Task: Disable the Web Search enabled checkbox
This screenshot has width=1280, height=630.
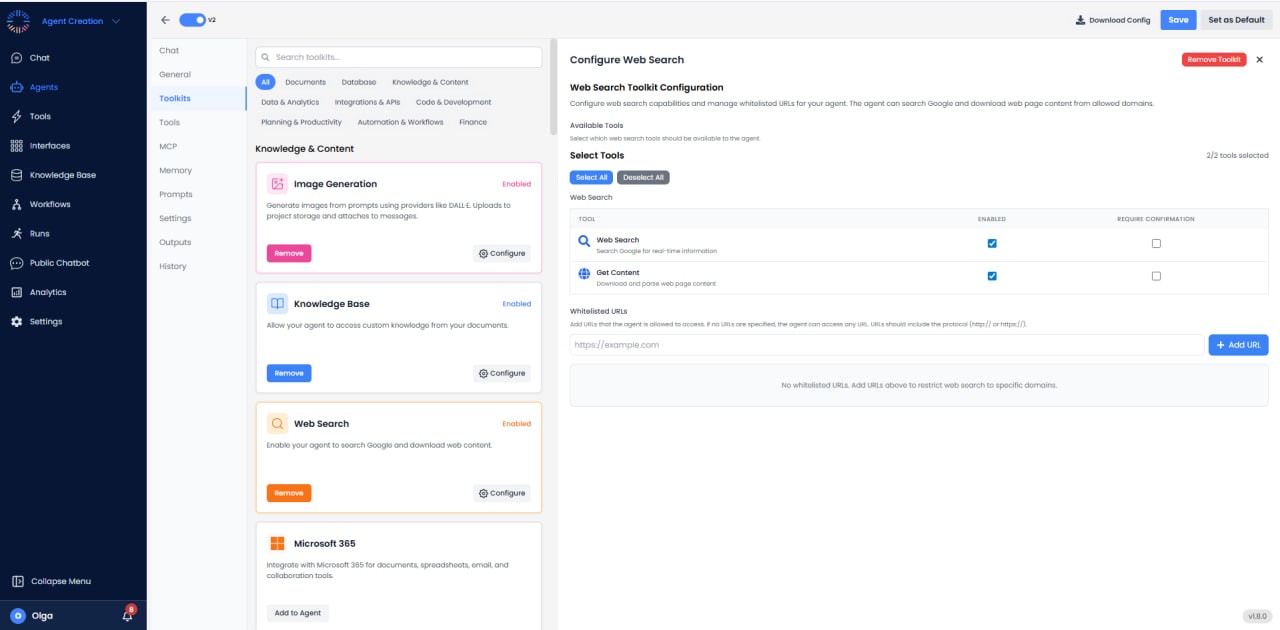Action: (991, 243)
